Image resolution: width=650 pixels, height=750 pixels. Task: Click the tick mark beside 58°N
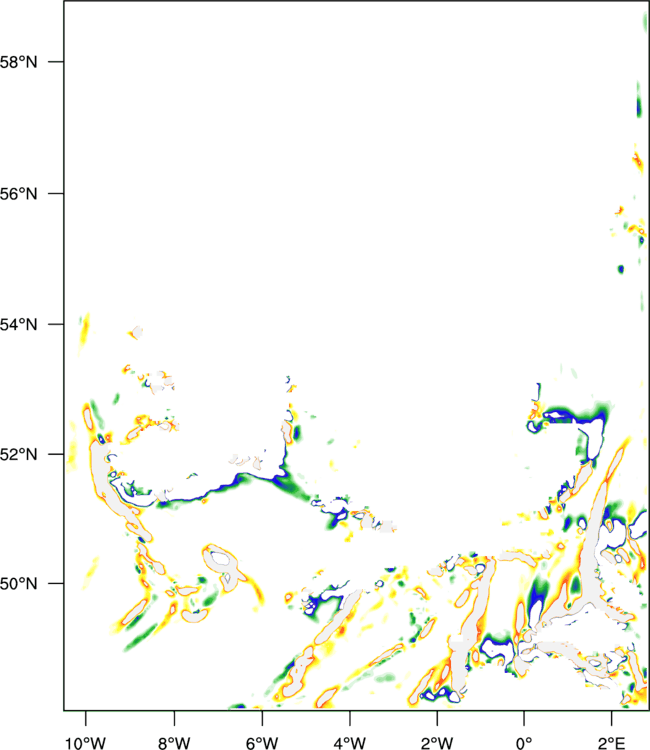[x=56, y=61]
